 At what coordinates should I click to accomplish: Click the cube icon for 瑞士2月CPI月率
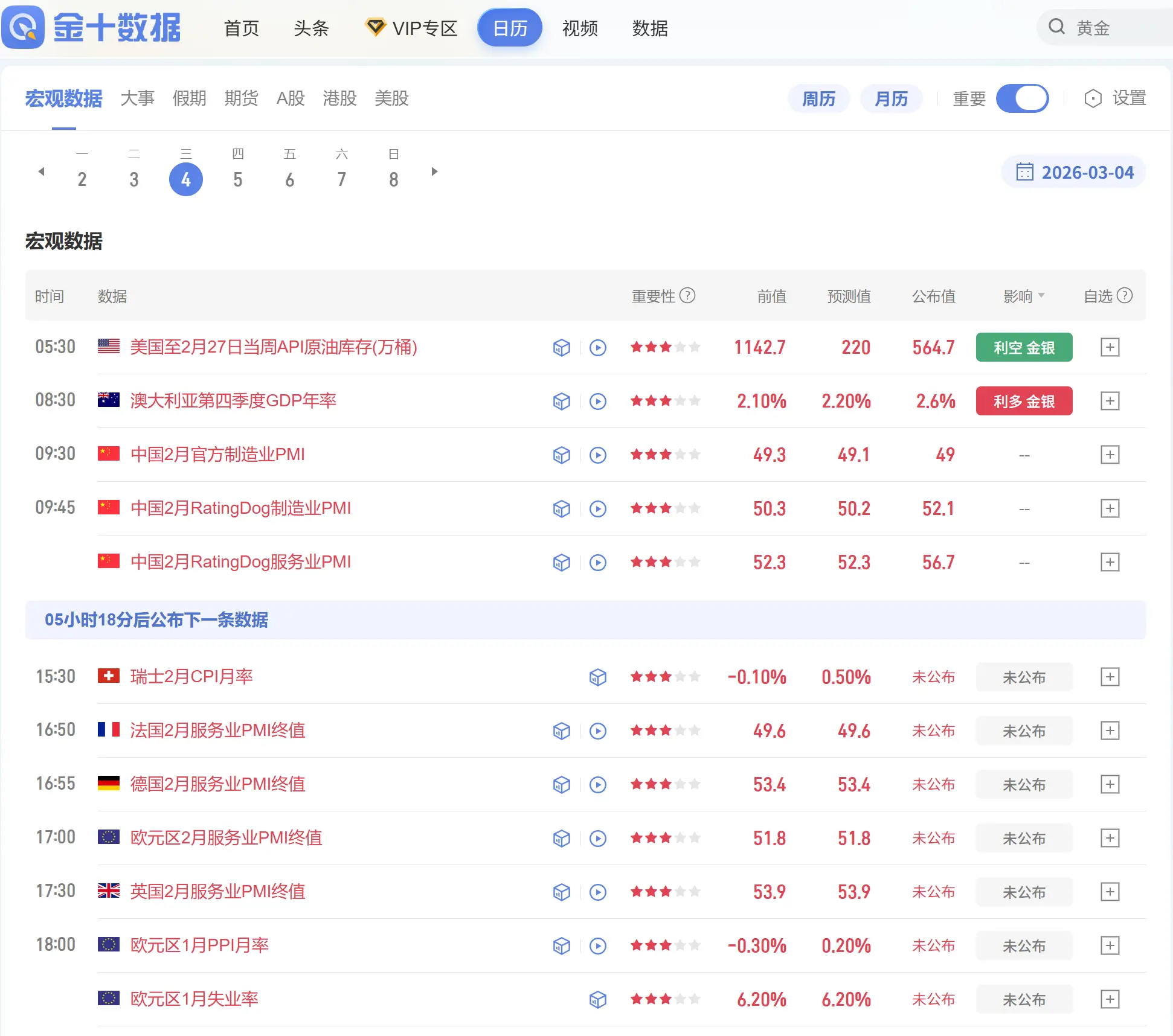(x=598, y=677)
